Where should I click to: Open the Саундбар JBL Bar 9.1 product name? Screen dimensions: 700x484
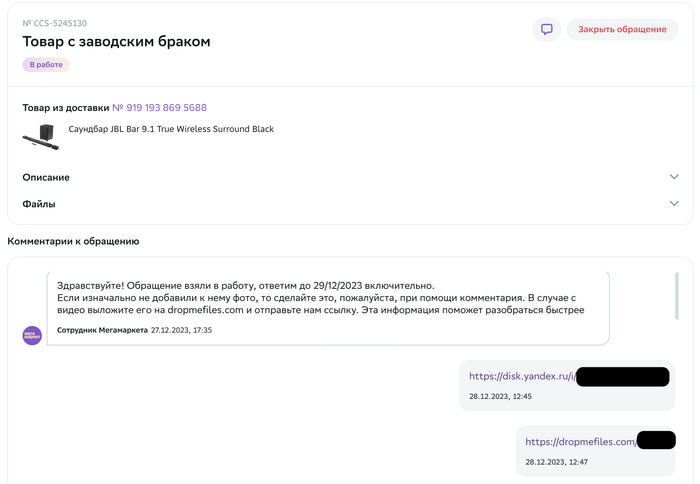[x=171, y=129]
